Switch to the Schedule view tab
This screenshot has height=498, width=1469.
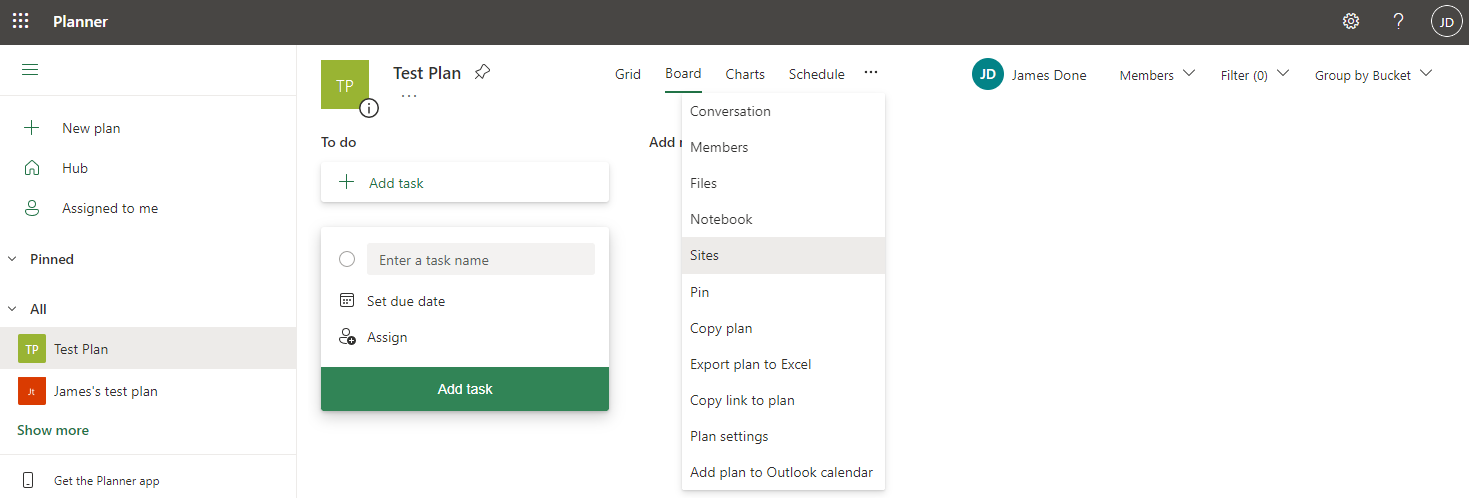(816, 74)
